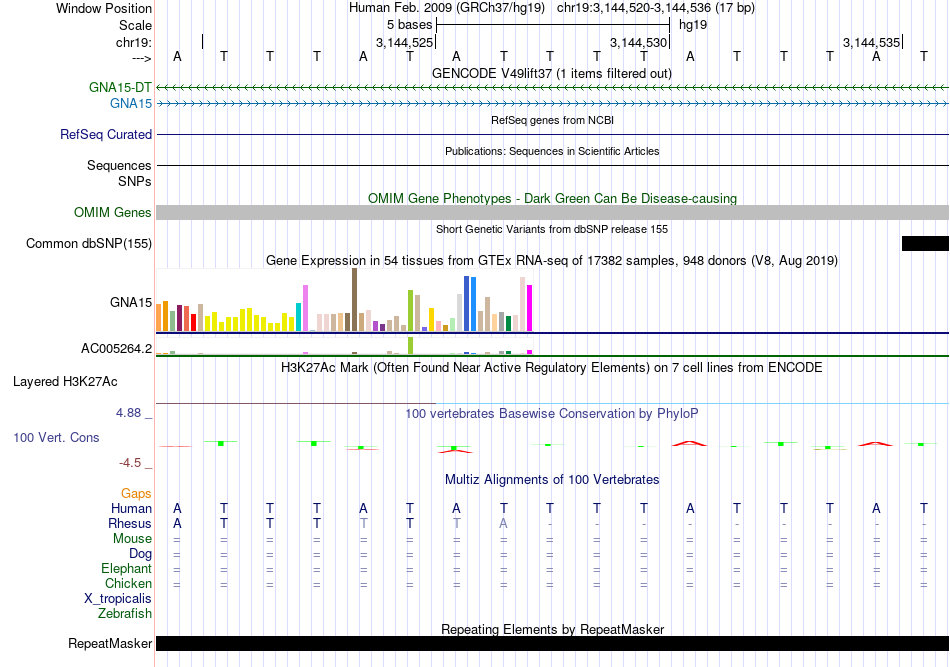Click the 3,144,530 position ruler marker
Viewport: 950px width, 667px height.
click(639, 42)
